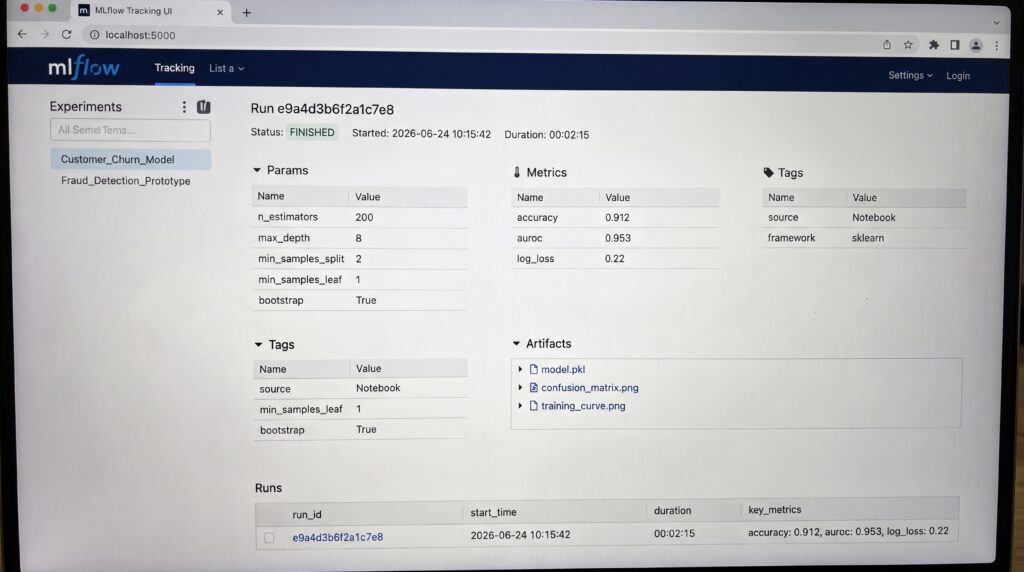
Task: Expand the confusion_matrix.png artifact node
Action: coord(520,387)
